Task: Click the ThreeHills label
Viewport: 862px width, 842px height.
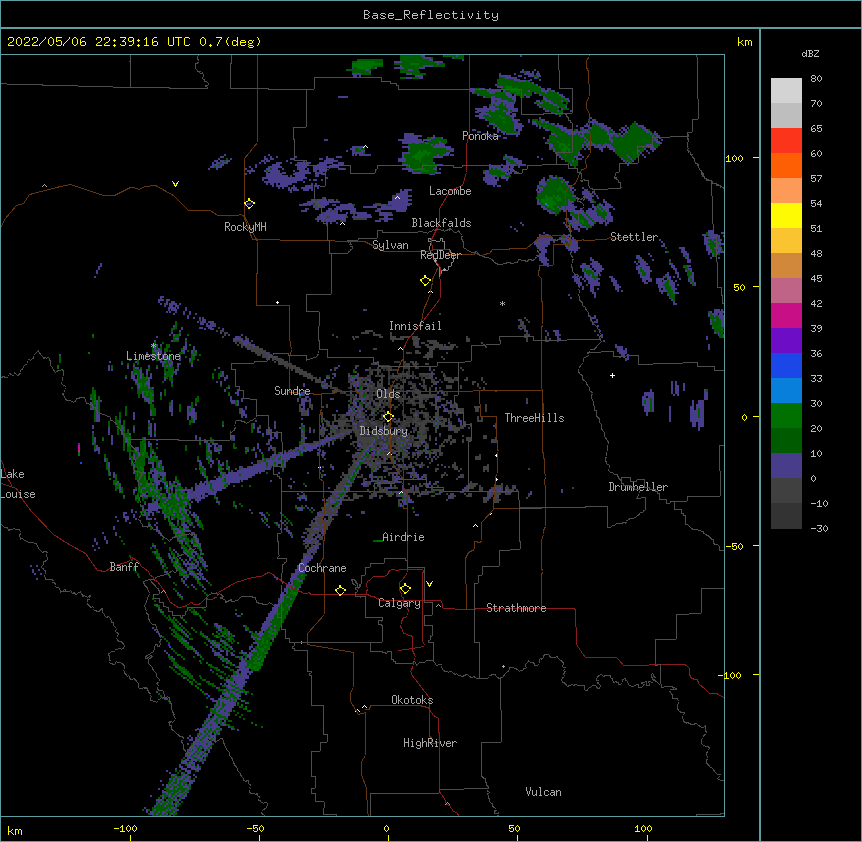Action: (534, 418)
